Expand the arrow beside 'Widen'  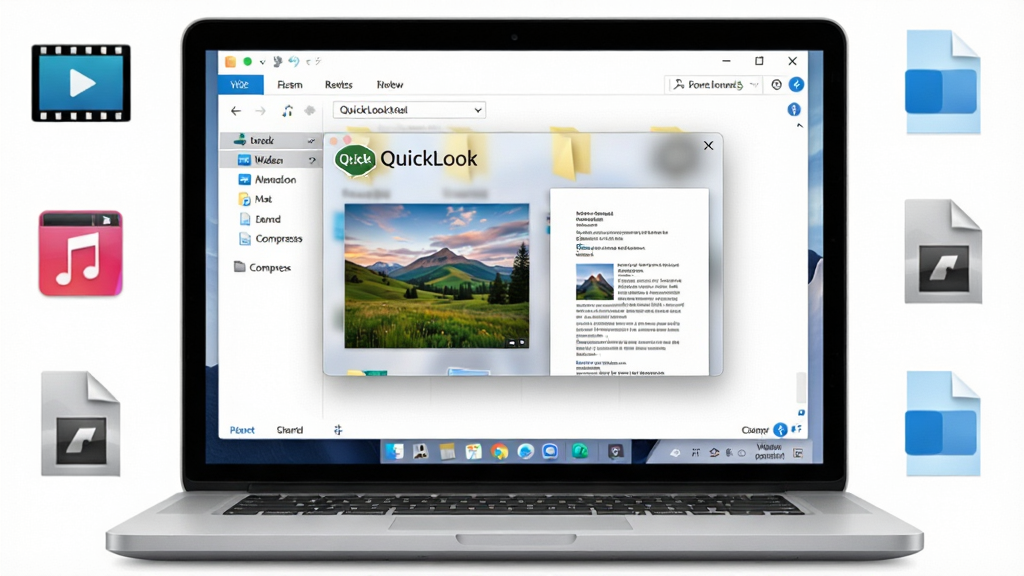click(x=312, y=161)
